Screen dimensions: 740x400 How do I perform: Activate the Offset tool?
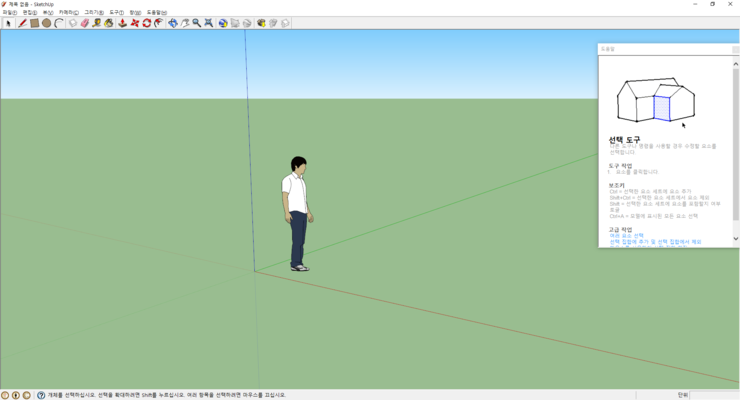click(x=159, y=23)
